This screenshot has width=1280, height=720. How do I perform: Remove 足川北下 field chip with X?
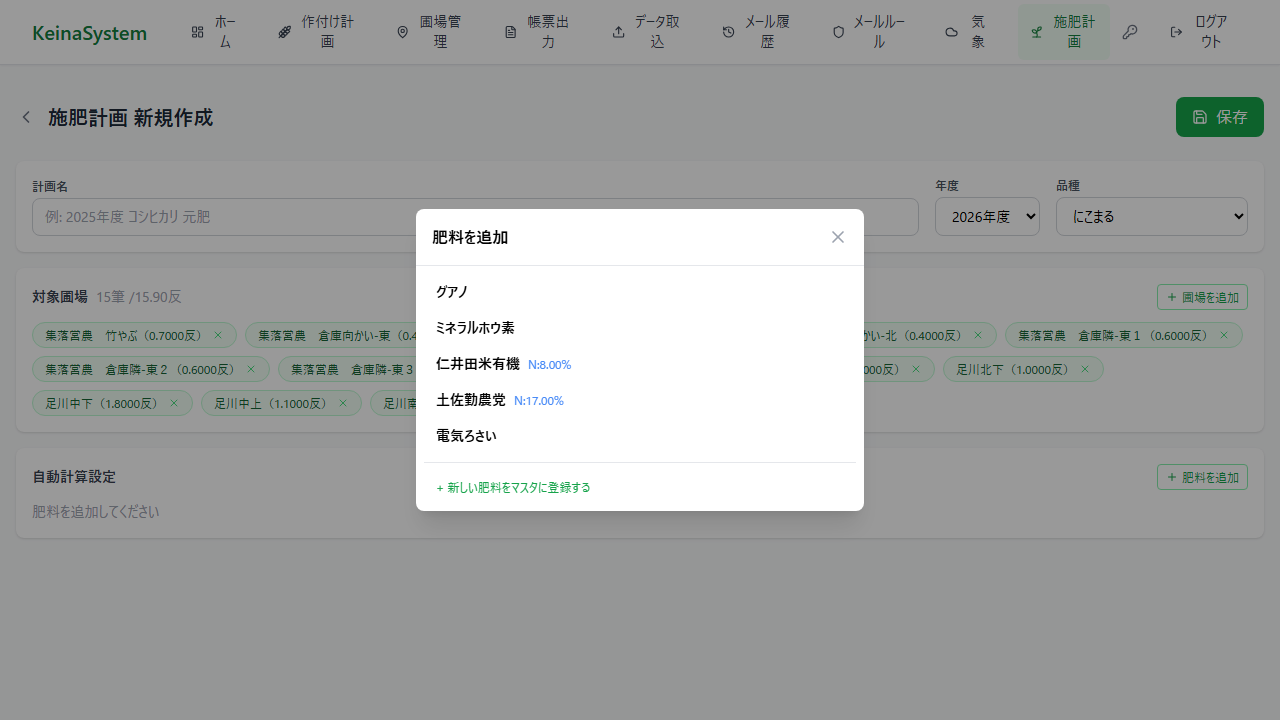tap(1085, 370)
